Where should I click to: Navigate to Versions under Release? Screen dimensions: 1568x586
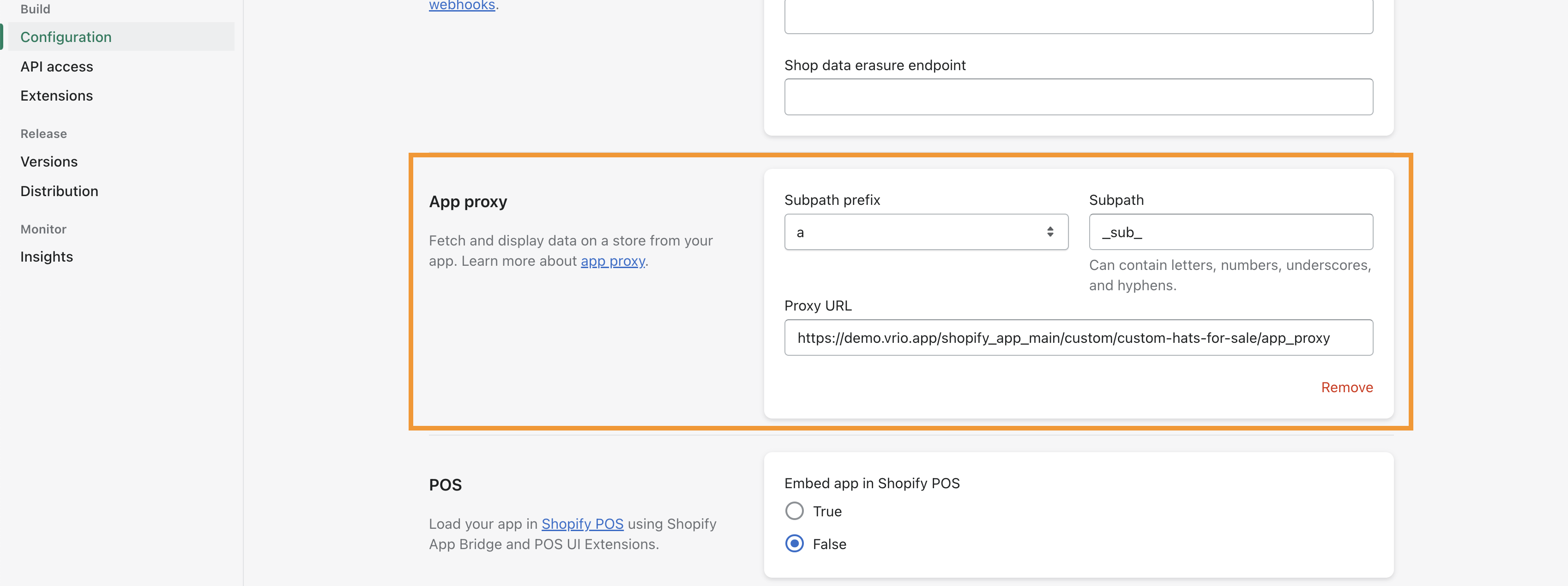click(49, 161)
